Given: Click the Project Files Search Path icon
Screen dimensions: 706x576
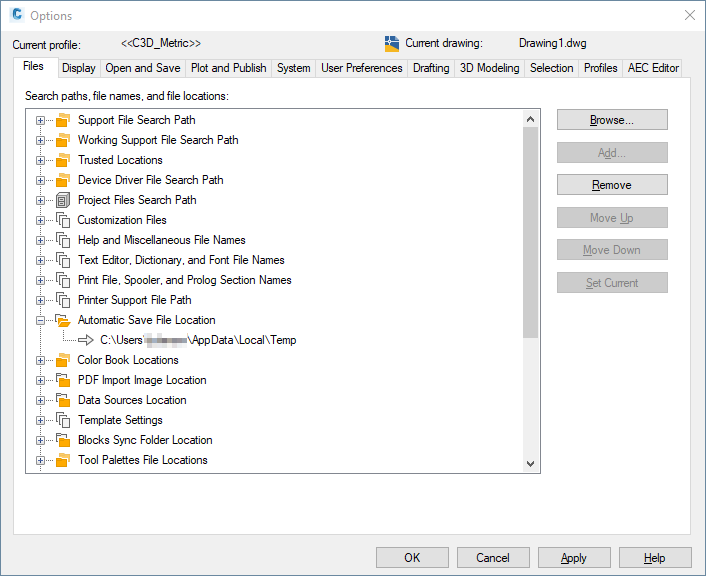Looking at the screenshot, I should pyautogui.click(x=63, y=200).
